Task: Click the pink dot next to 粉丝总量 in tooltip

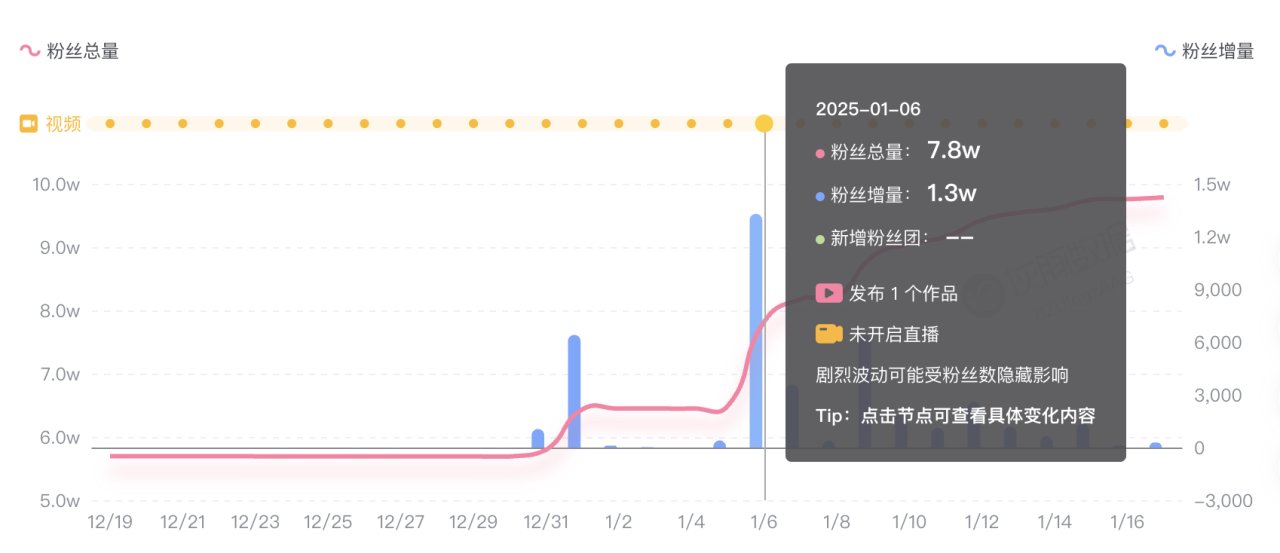Action: [x=820, y=154]
